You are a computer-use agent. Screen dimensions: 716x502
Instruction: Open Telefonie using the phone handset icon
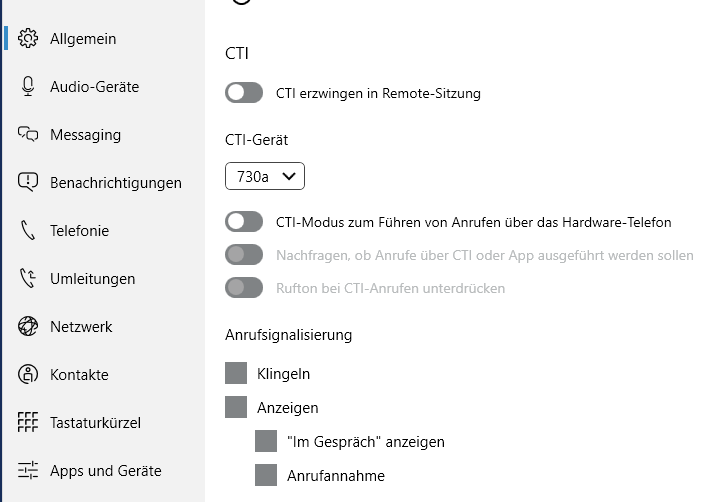tap(28, 230)
